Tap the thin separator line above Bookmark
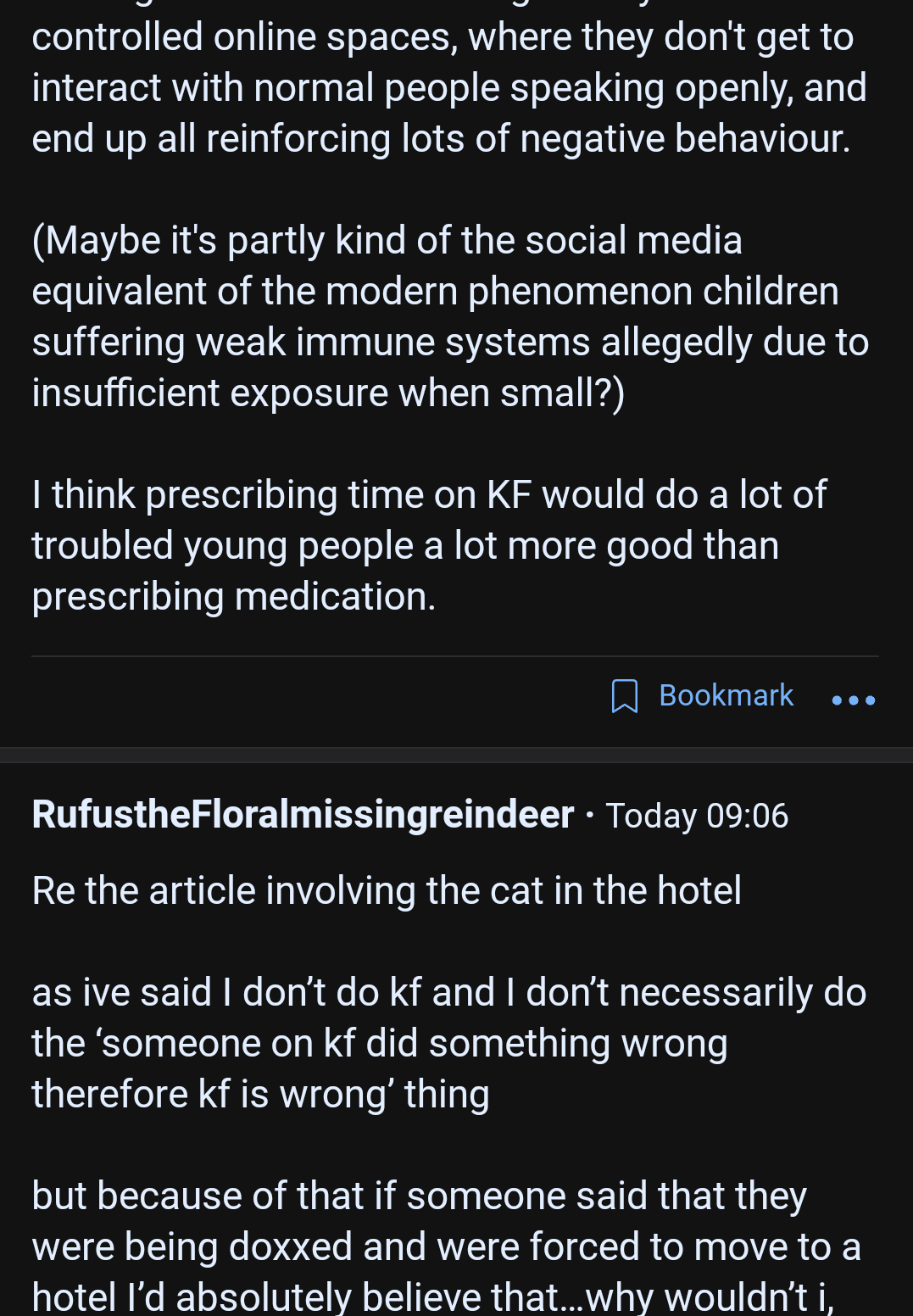Viewport: 913px width, 1316px height. 455,656
